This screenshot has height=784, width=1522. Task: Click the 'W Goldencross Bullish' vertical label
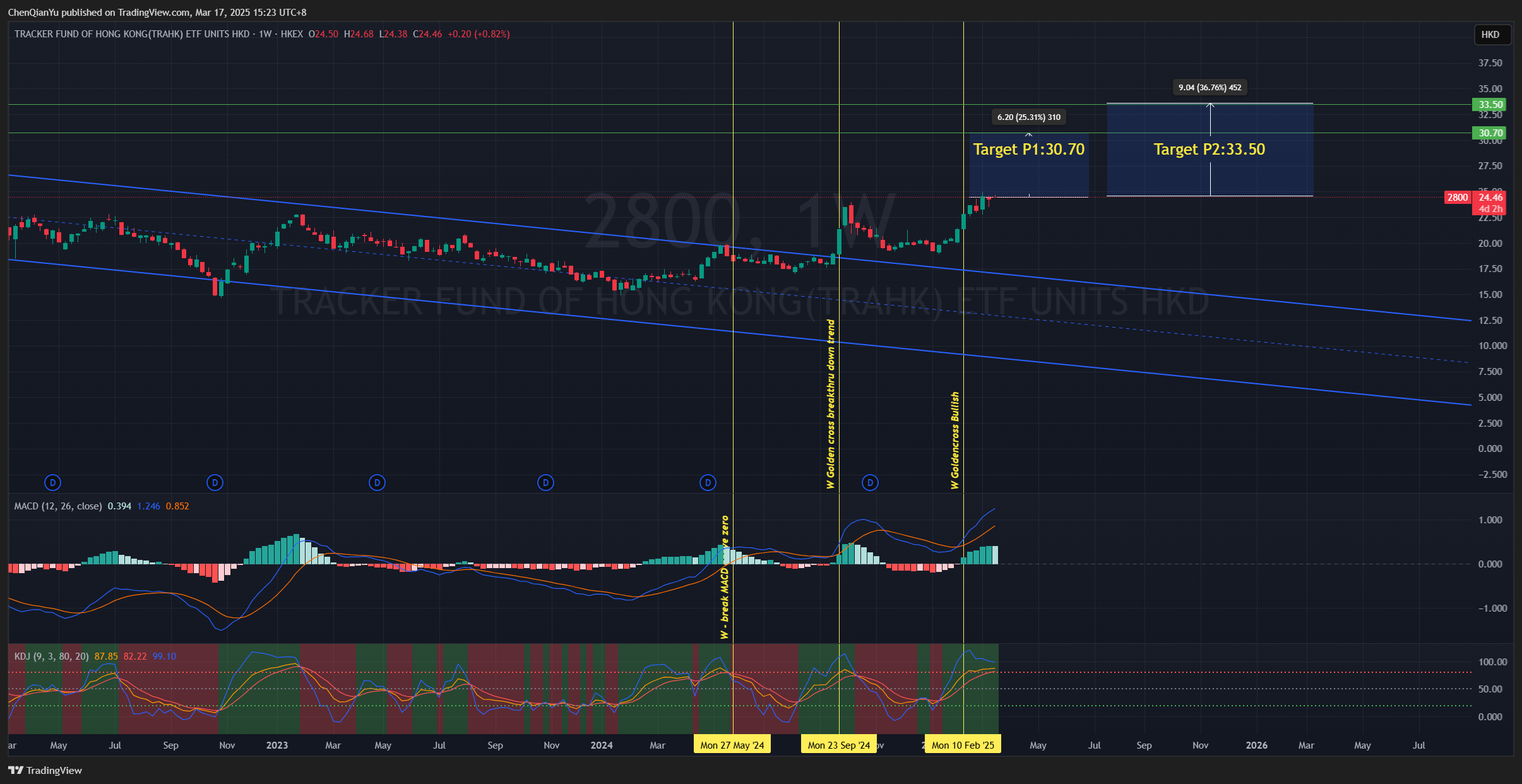coord(955,441)
